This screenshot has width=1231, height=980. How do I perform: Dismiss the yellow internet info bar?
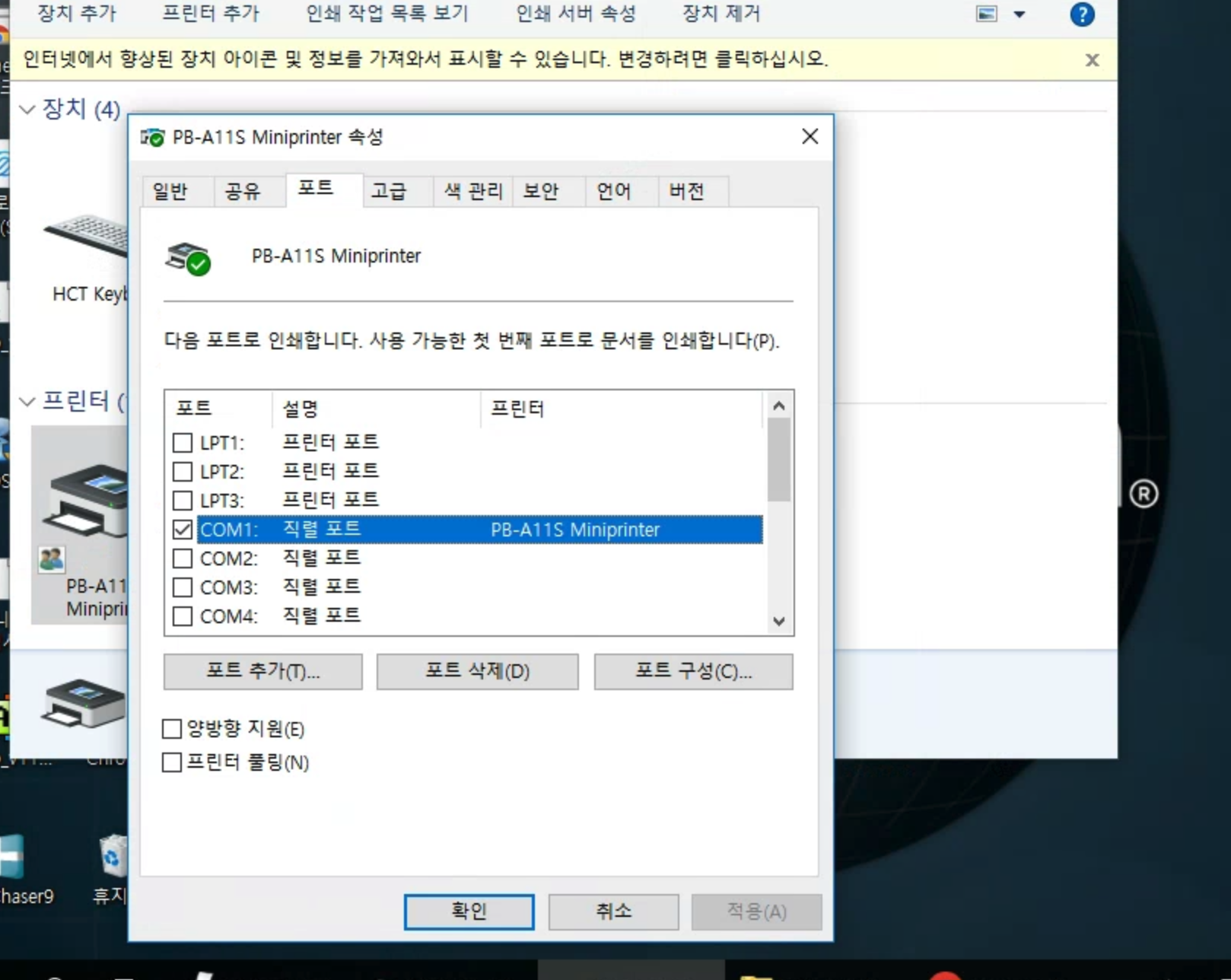tap(1092, 60)
